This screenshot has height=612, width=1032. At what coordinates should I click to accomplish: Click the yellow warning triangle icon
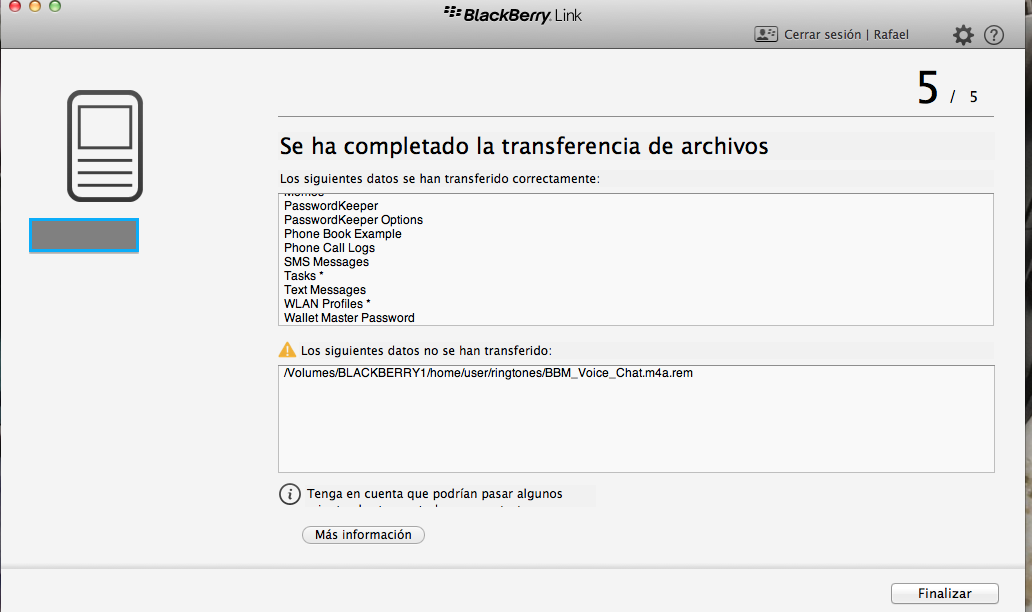pyautogui.click(x=287, y=350)
